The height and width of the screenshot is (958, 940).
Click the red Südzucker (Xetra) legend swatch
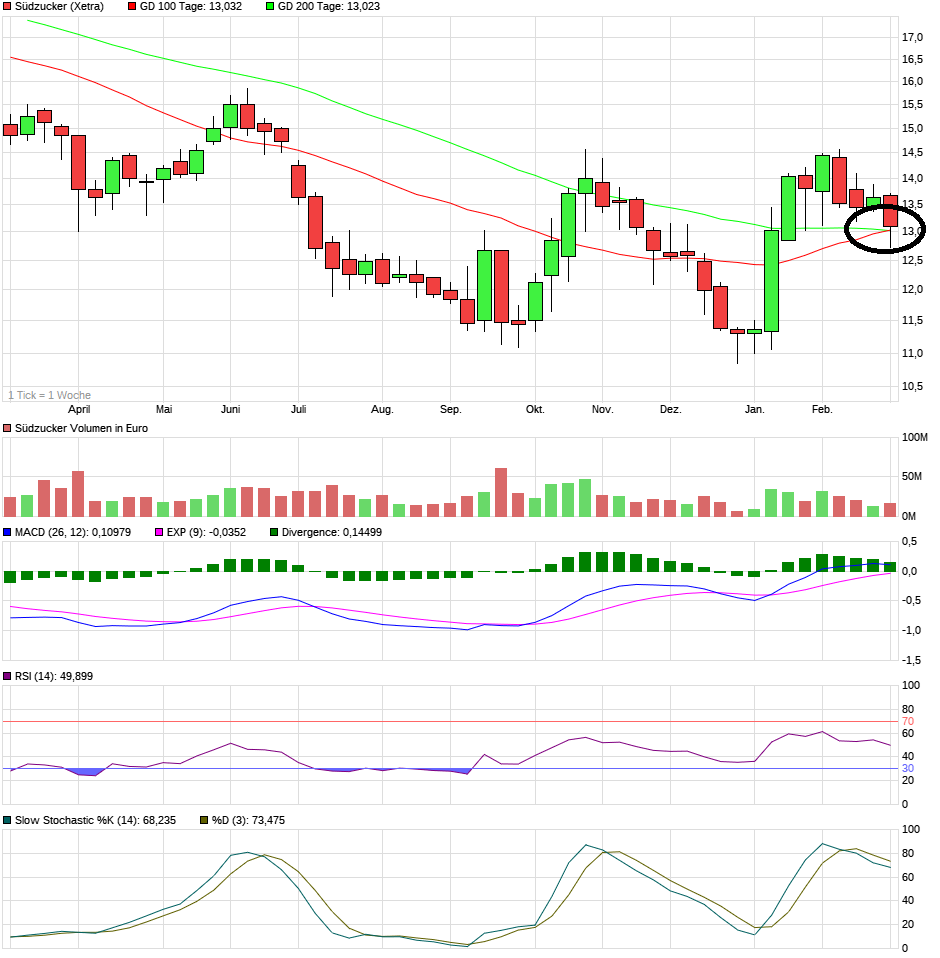[7, 6]
